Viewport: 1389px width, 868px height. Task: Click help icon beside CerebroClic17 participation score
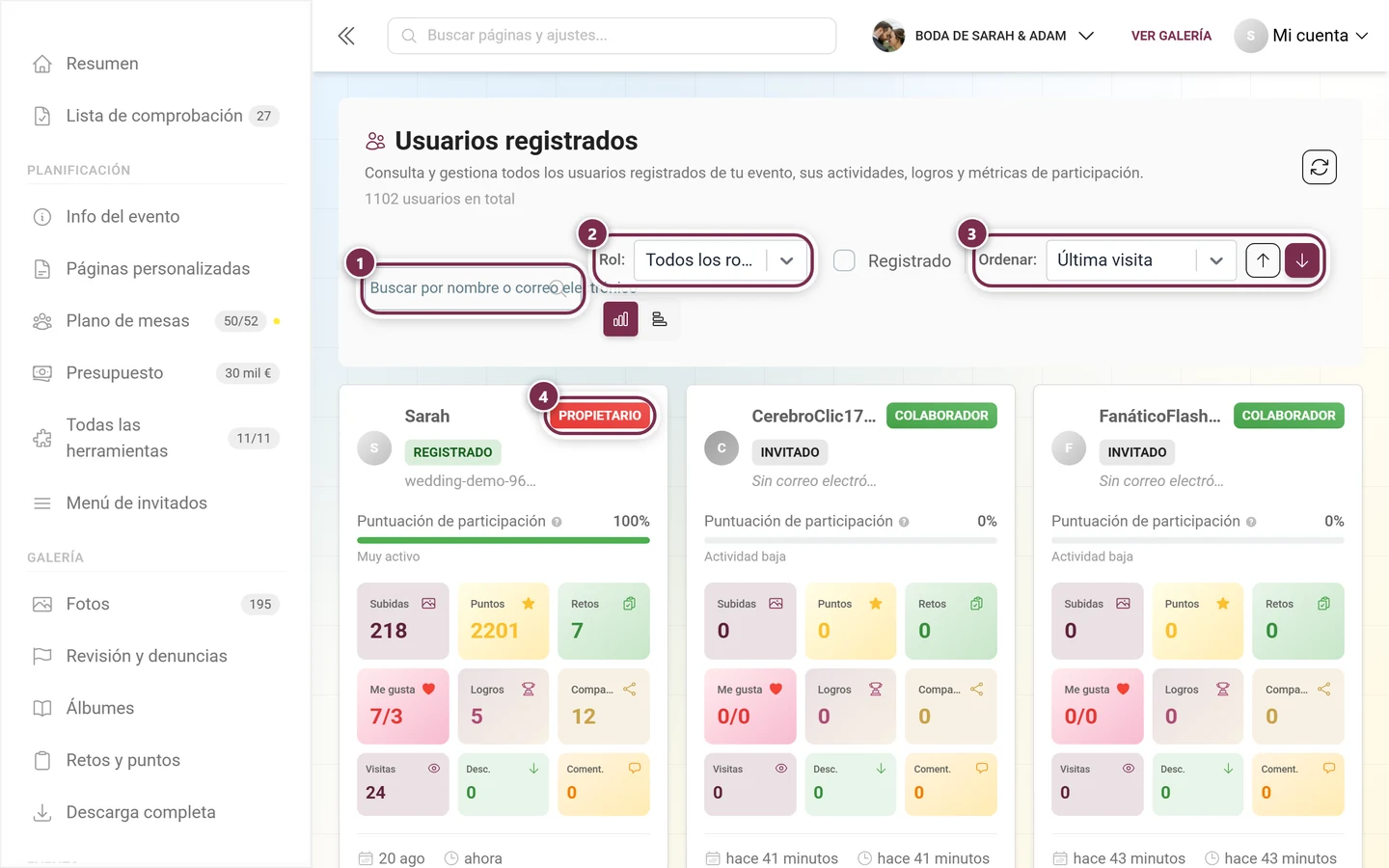[x=904, y=522]
